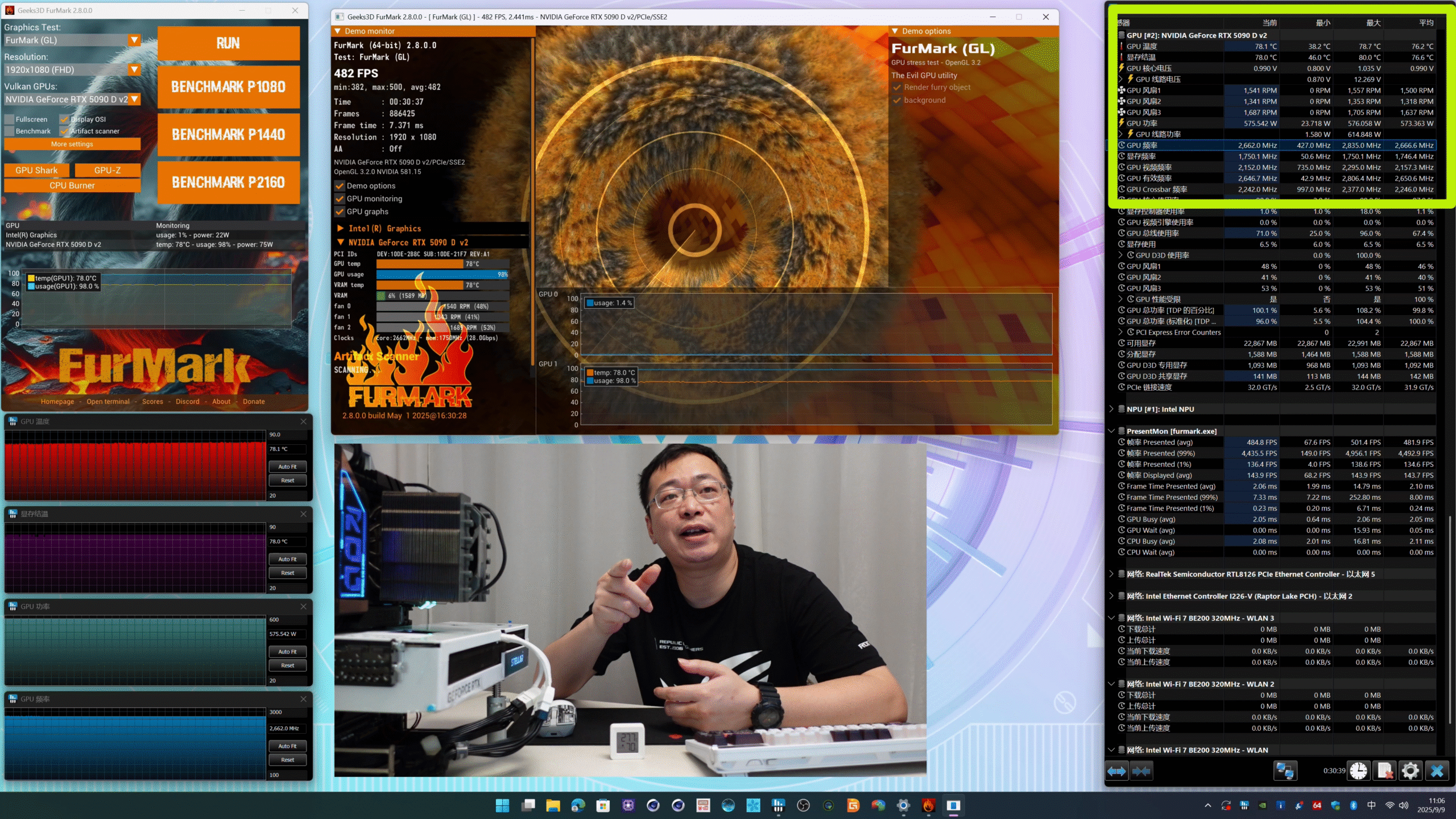Click the red 64 tray icon
This screenshot has height=819, width=1456.
1317,805
